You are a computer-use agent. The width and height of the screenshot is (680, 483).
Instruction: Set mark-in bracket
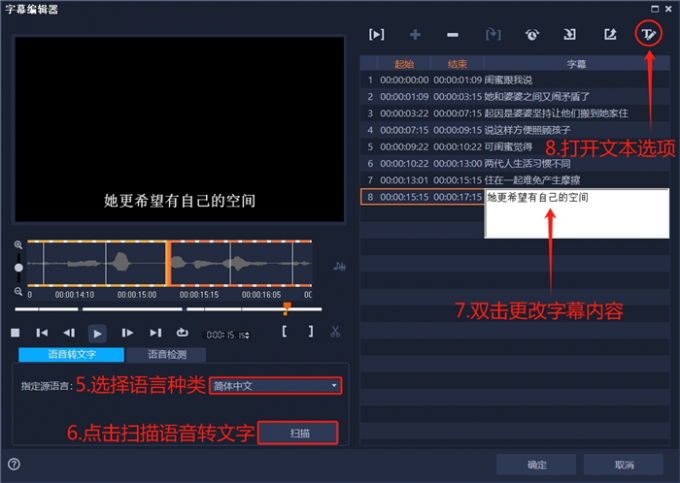pos(284,332)
